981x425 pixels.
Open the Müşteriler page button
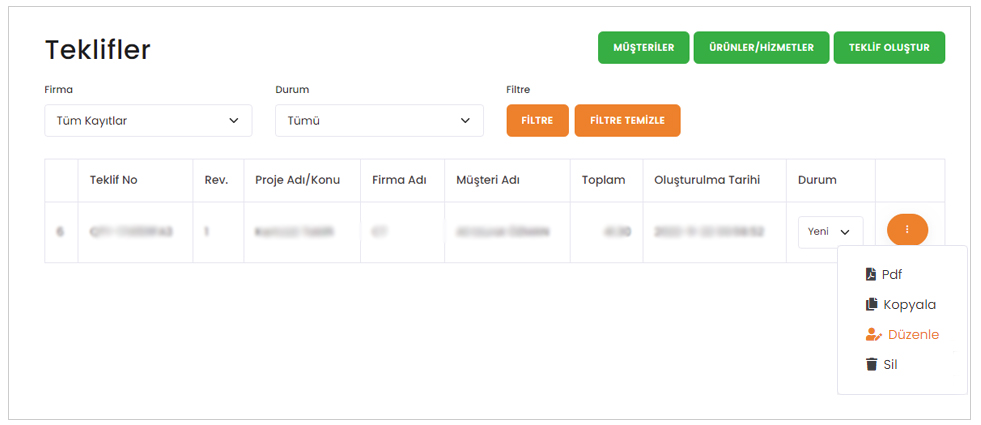click(x=643, y=48)
